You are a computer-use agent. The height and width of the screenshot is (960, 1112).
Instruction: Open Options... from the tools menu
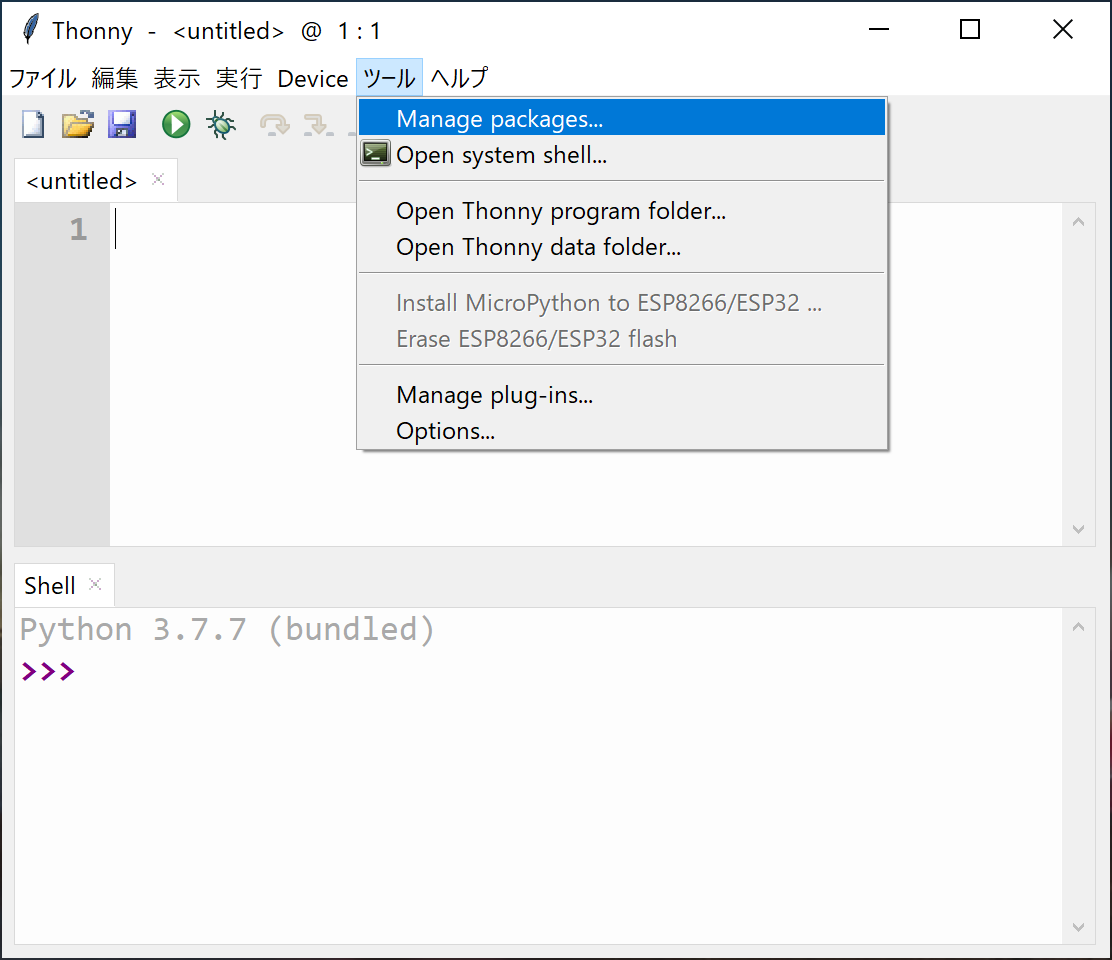pos(622,431)
